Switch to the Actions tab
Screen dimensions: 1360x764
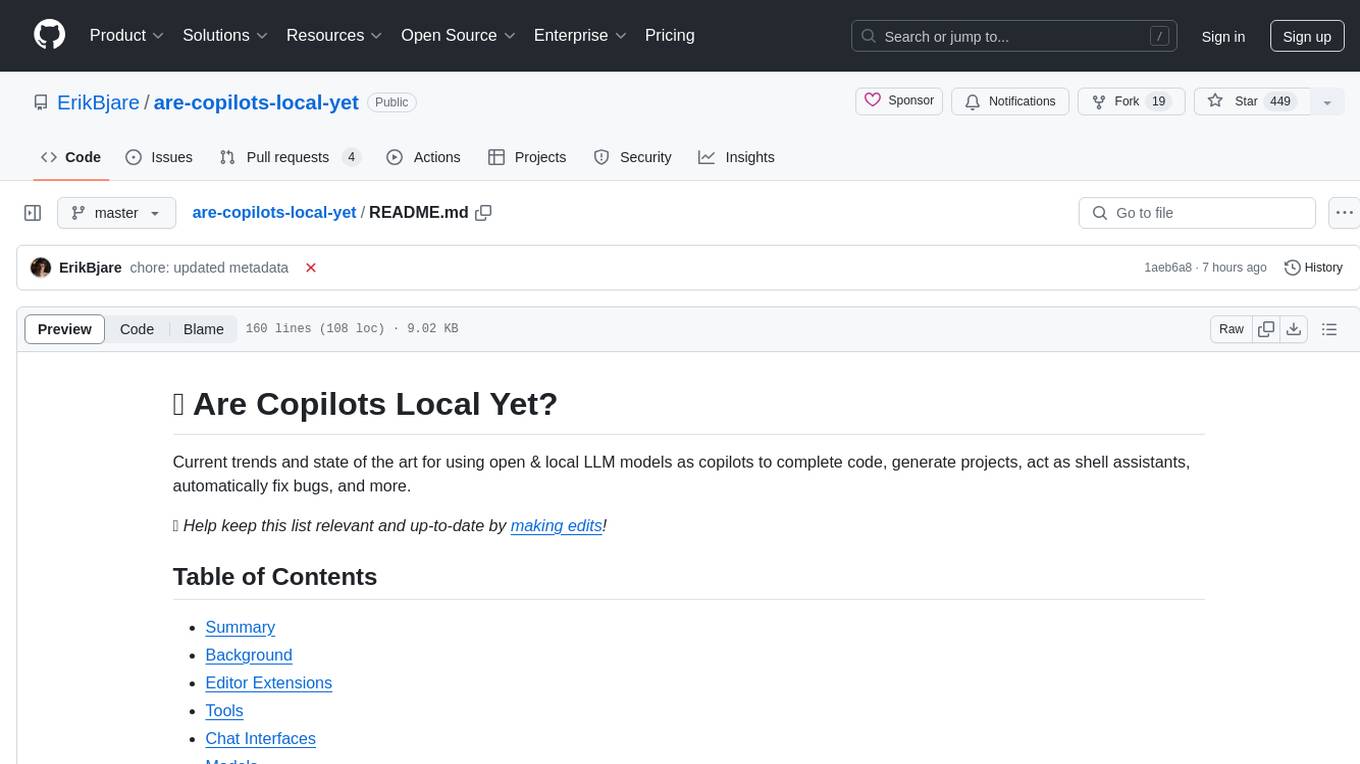tap(423, 157)
